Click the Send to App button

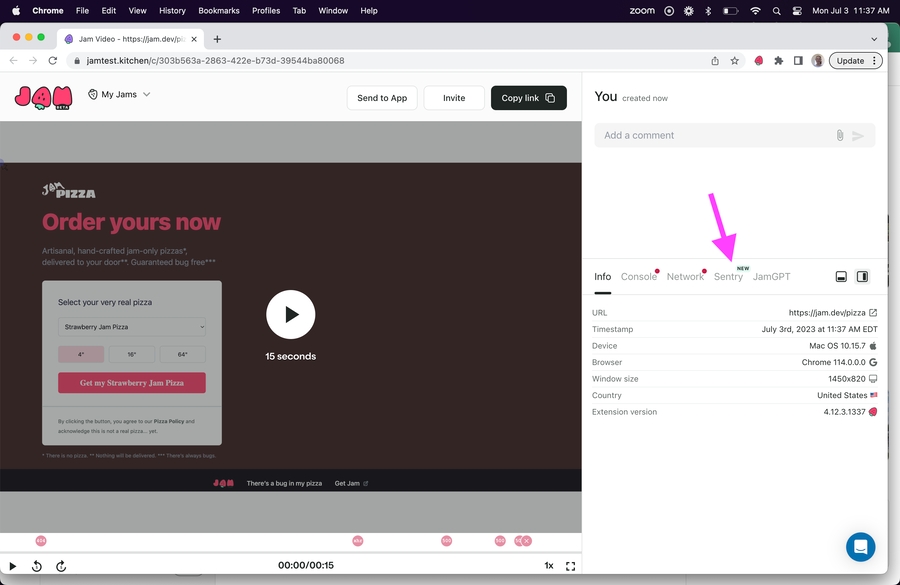[x=382, y=98]
